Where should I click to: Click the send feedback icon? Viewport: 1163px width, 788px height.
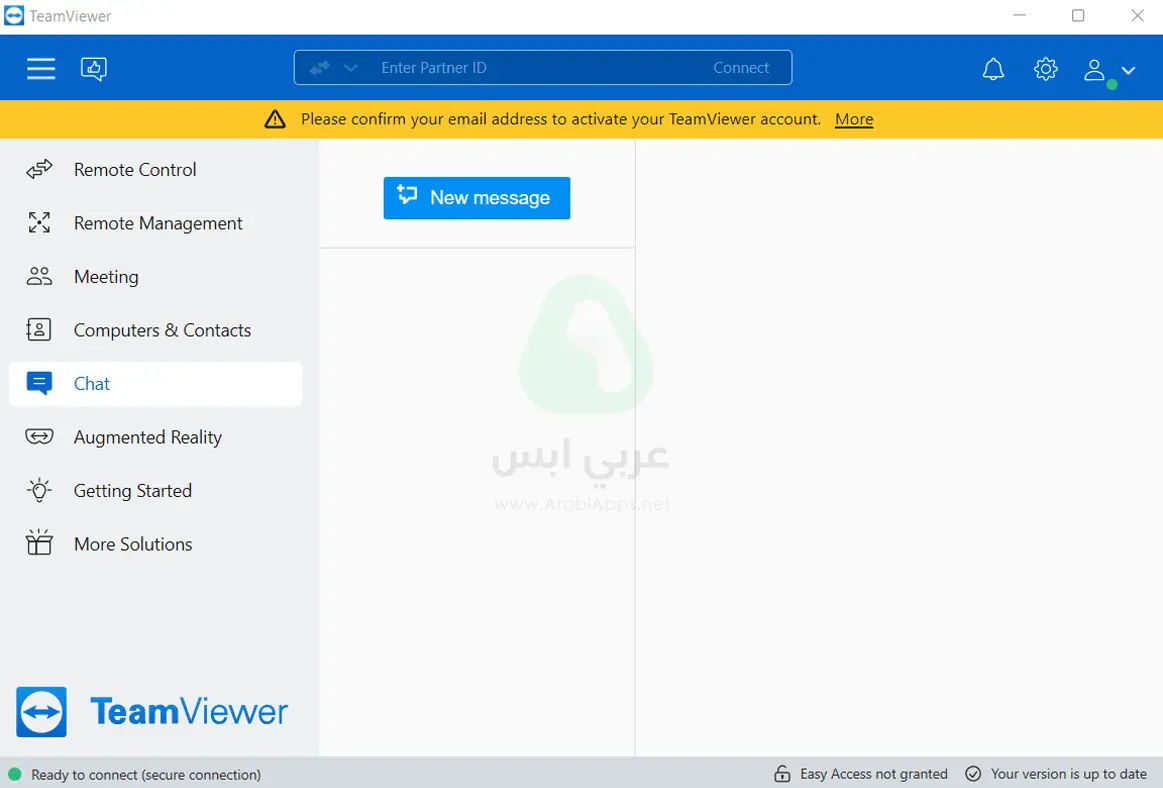coord(93,68)
